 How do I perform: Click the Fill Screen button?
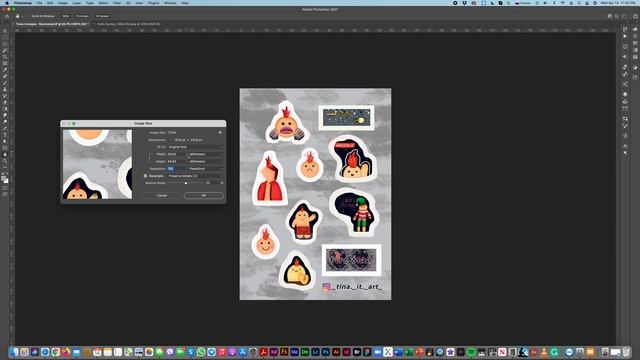click(x=102, y=16)
